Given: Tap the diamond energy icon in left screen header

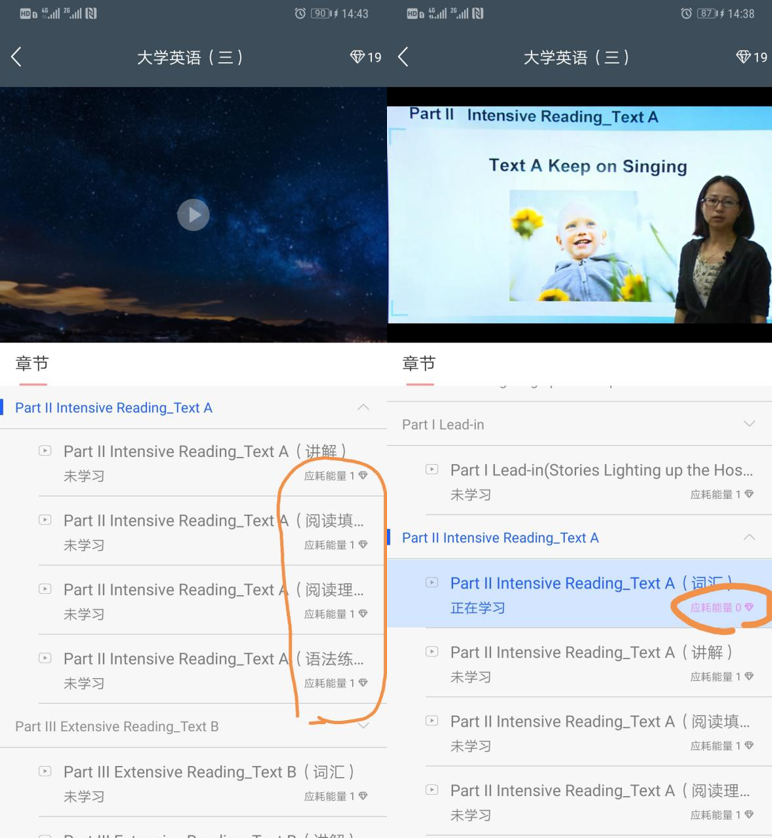Looking at the screenshot, I should pos(357,56).
